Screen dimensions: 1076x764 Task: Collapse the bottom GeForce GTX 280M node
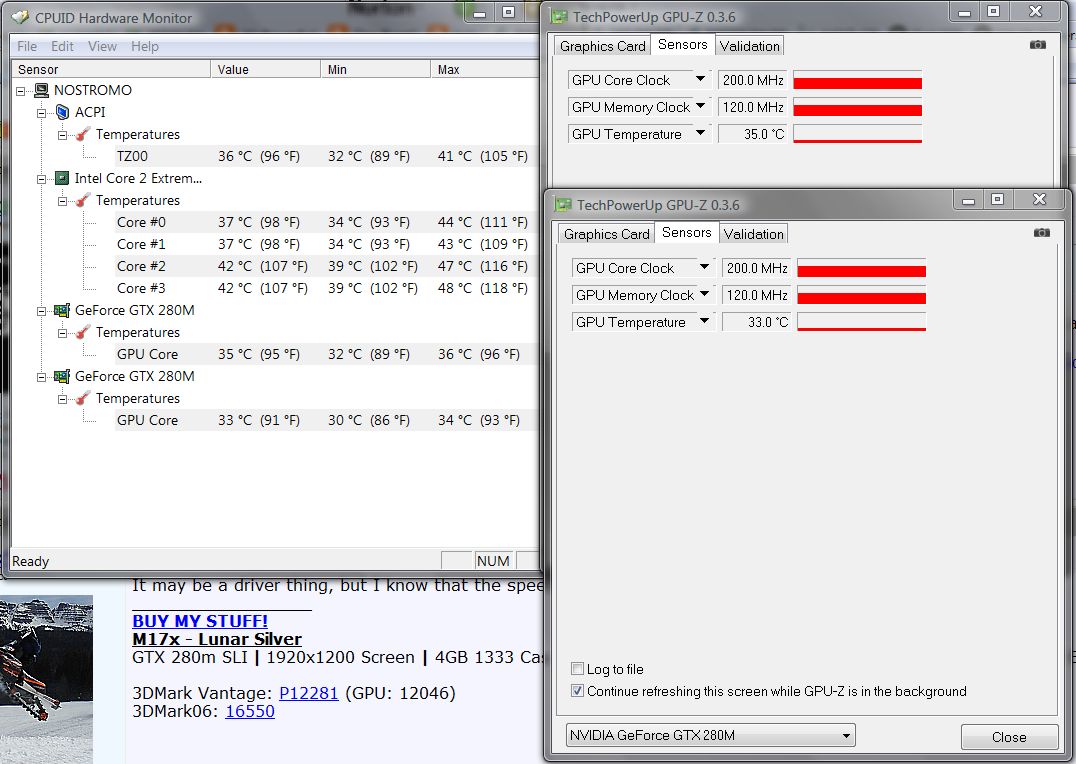pyautogui.click(x=41, y=377)
